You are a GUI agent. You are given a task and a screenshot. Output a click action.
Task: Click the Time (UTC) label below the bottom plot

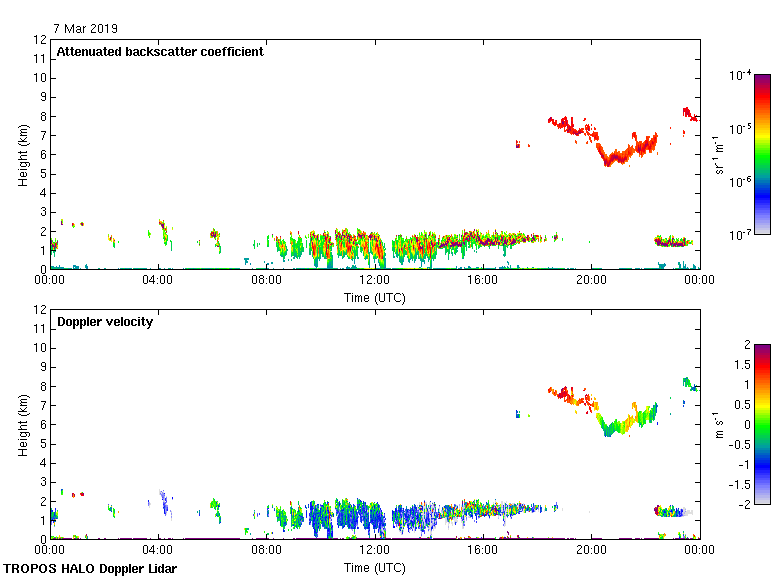(375, 567)
